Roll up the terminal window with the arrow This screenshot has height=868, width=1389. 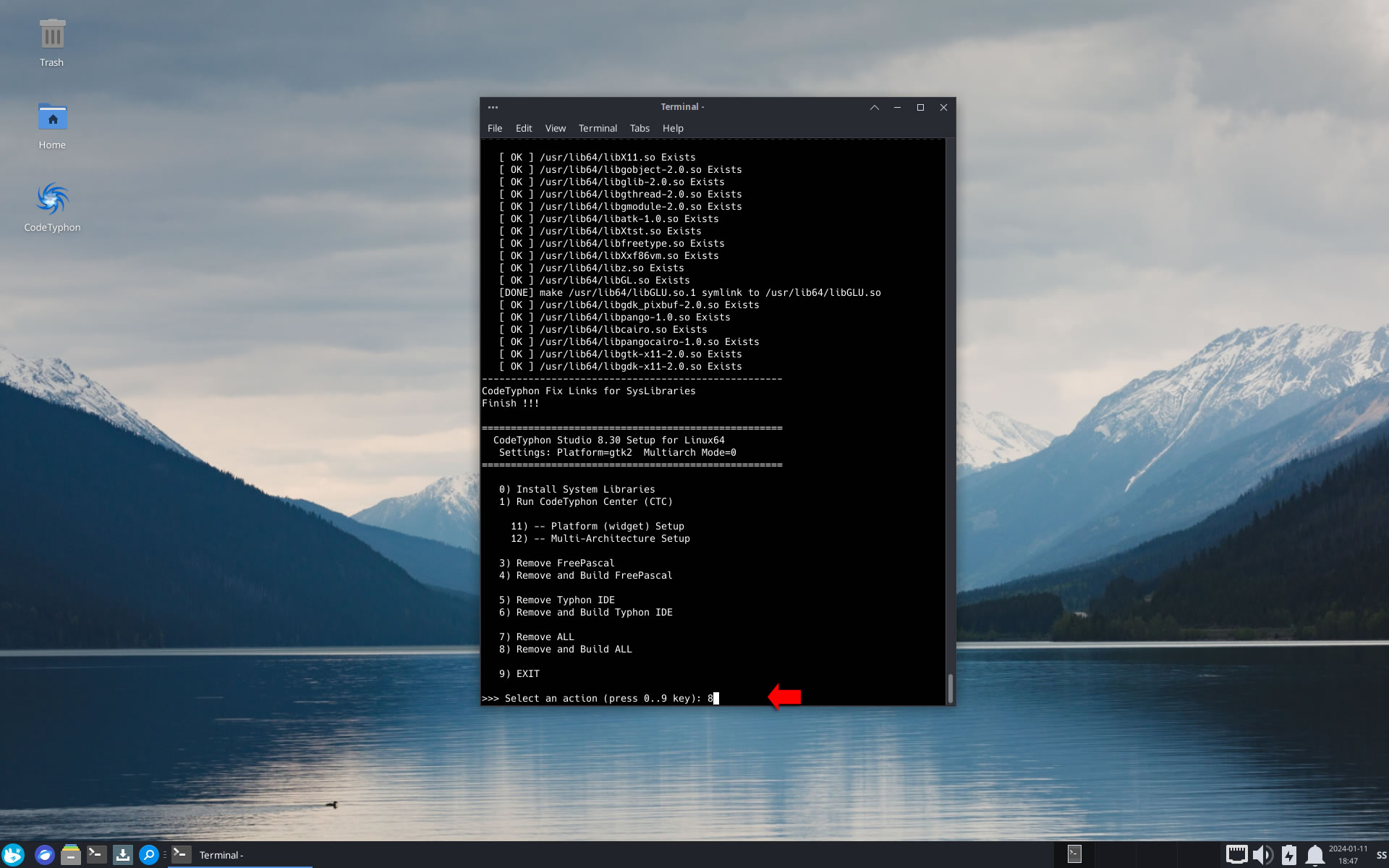click(x=874, y=107)
